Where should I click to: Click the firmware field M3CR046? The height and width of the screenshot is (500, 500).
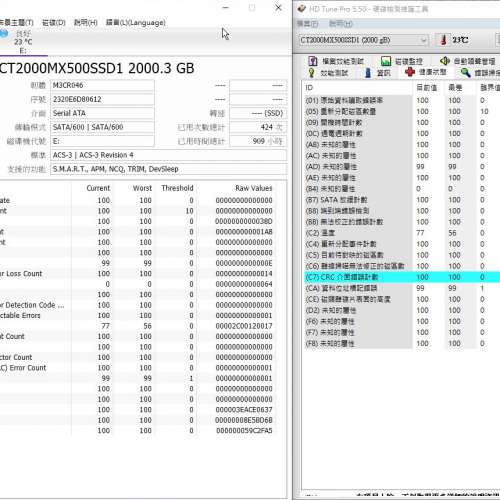[x=102, y=85]
